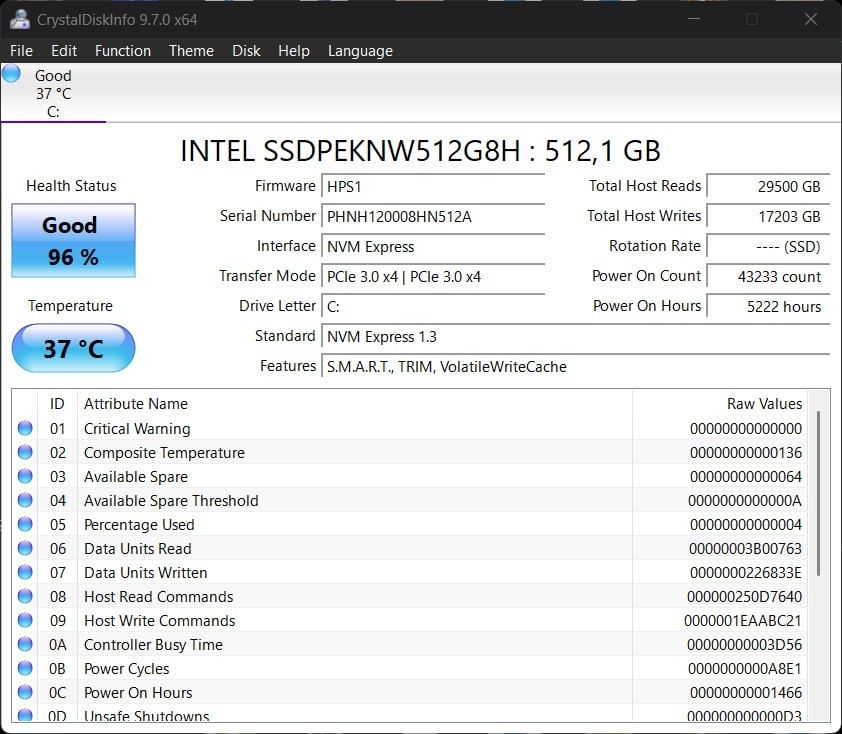
Task: Click status orb for Critical Warning row
Action: click(25, 428)
